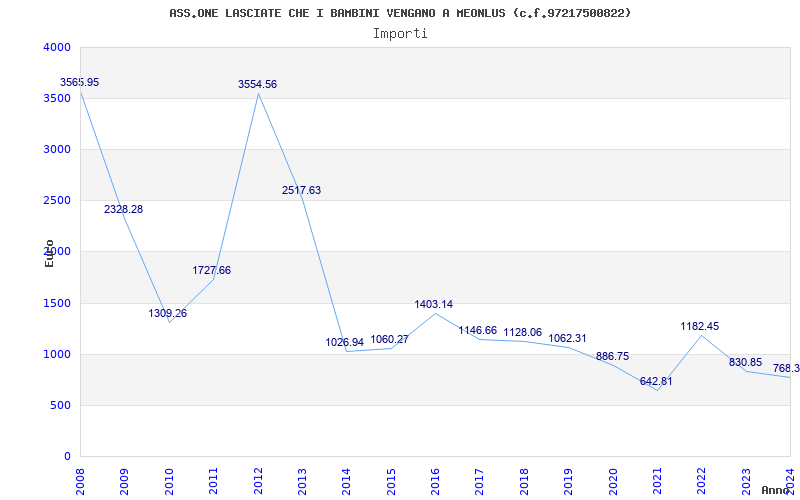Viewport: 800px width, 500px height.
Task: Click the data label 1182.45
Action: 700,327
